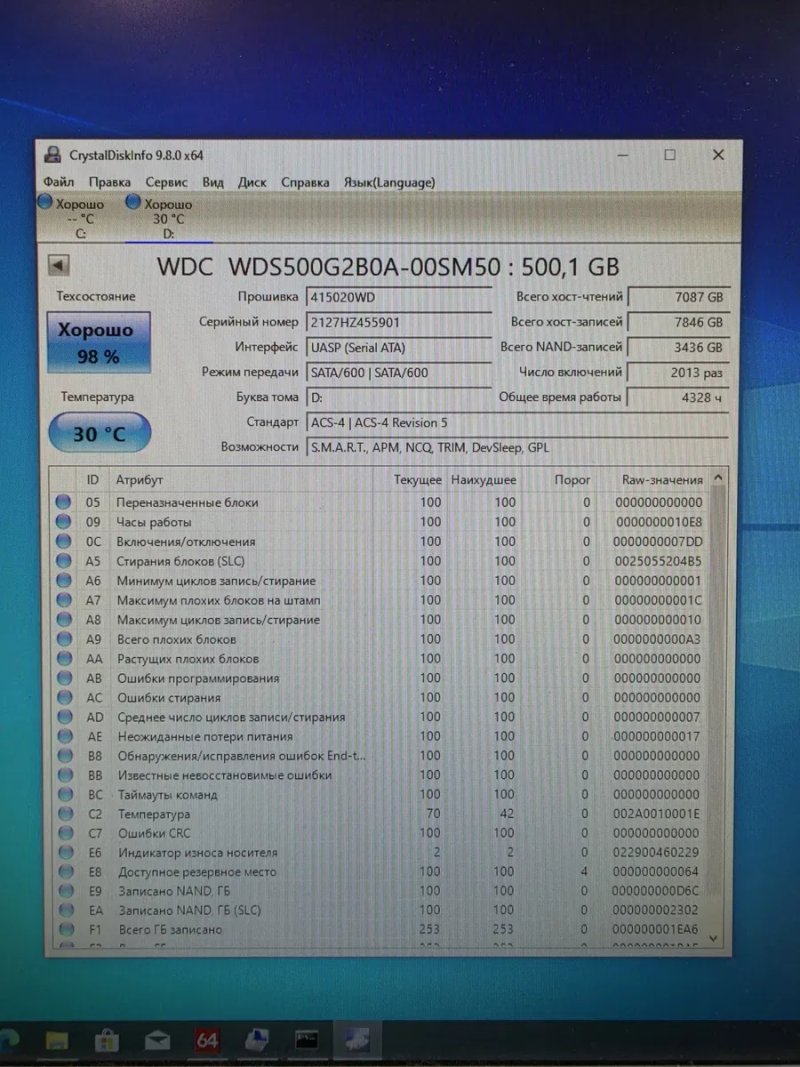Click the 3436 GB NAND writes value
Viewport: 800px width, 1067px height.
(x=678, y=348)
